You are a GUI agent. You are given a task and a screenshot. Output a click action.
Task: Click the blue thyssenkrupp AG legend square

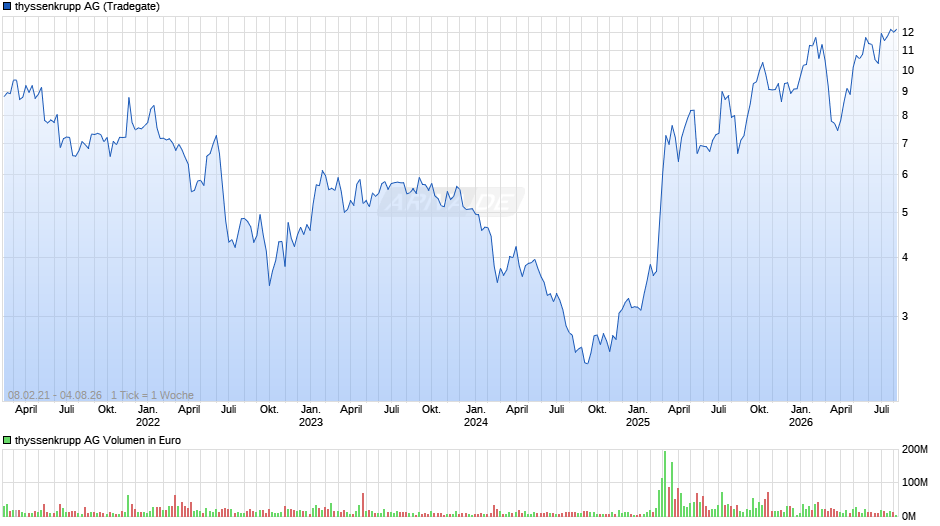point(7,7)
